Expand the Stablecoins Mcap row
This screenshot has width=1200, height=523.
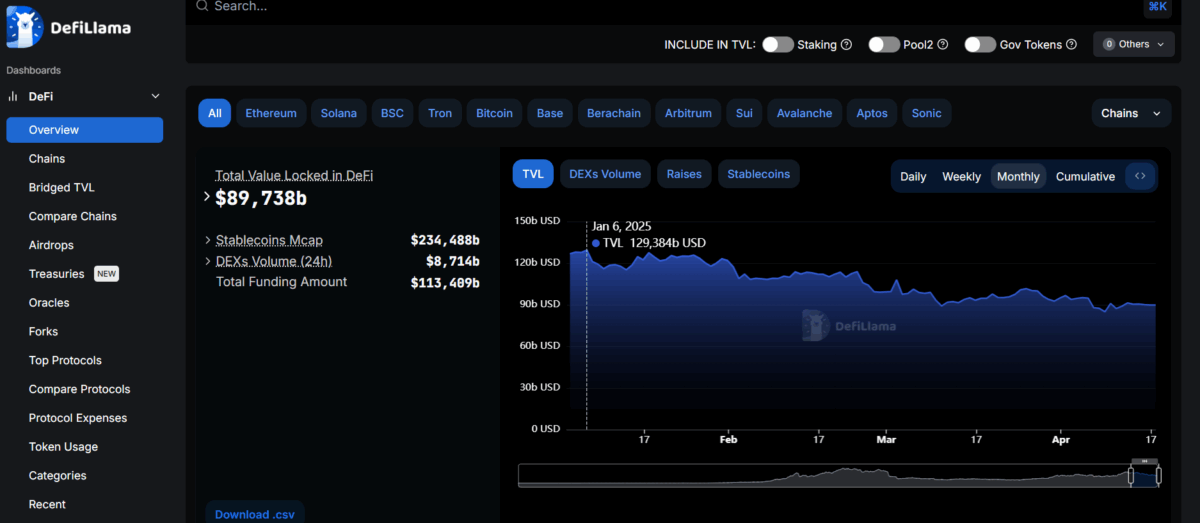(x=208, y=240)
